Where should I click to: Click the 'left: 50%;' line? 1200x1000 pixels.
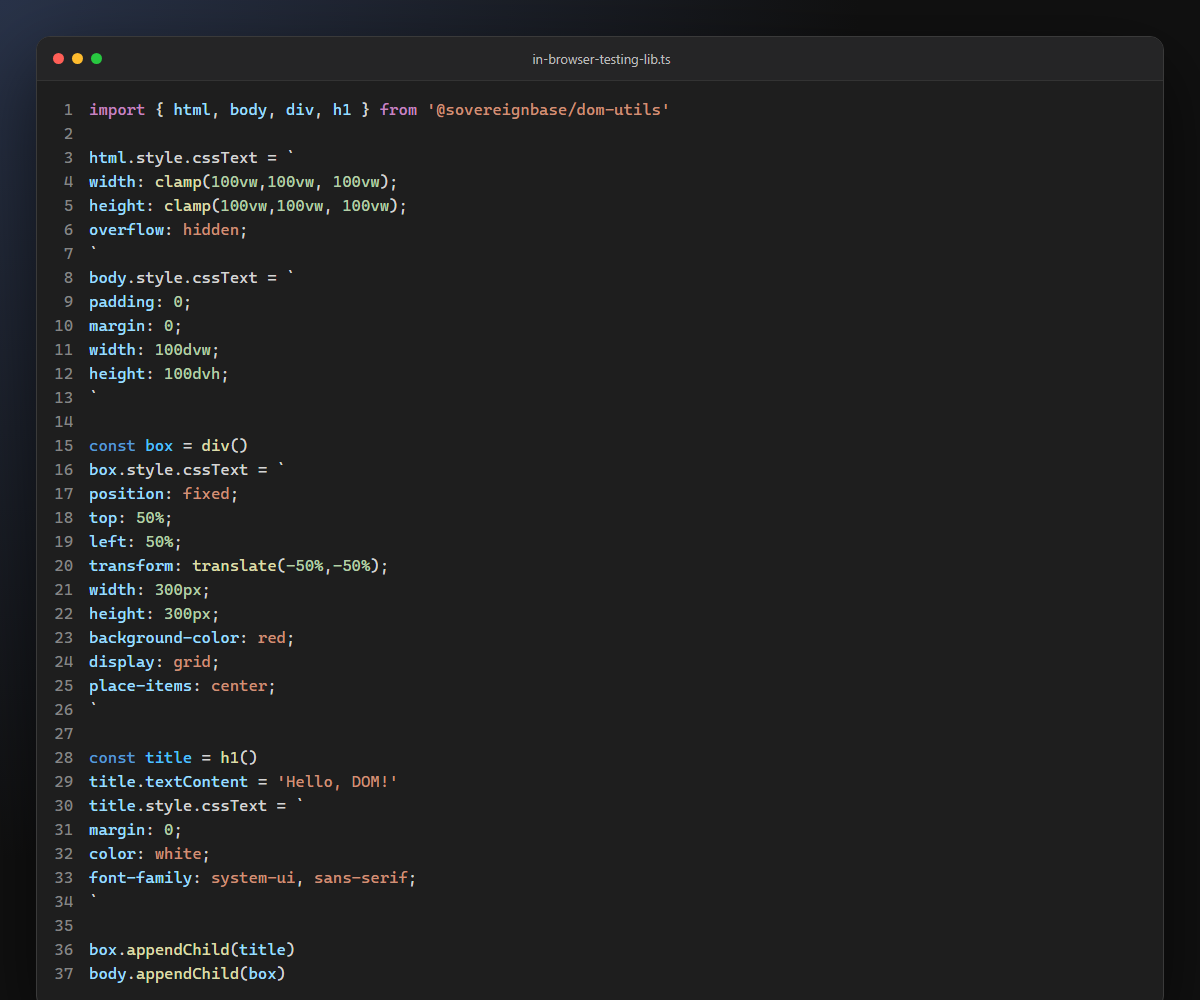[x=136, y=542]
